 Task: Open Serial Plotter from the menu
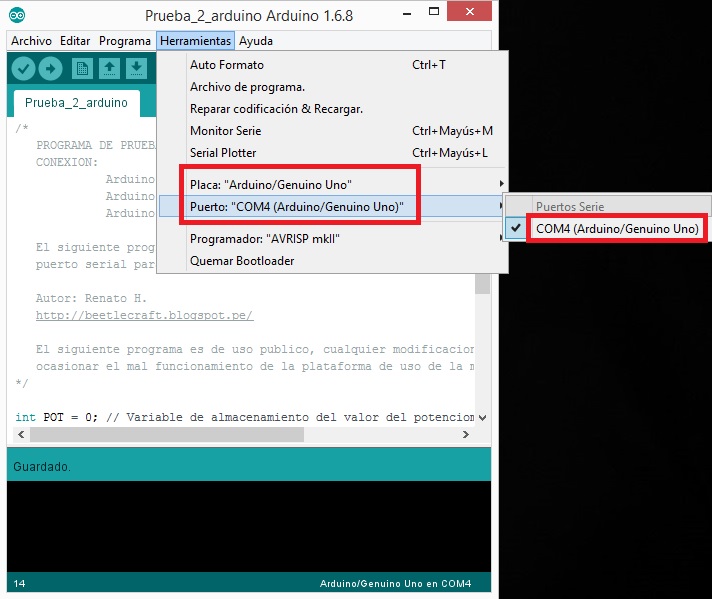tap(333, 153)
